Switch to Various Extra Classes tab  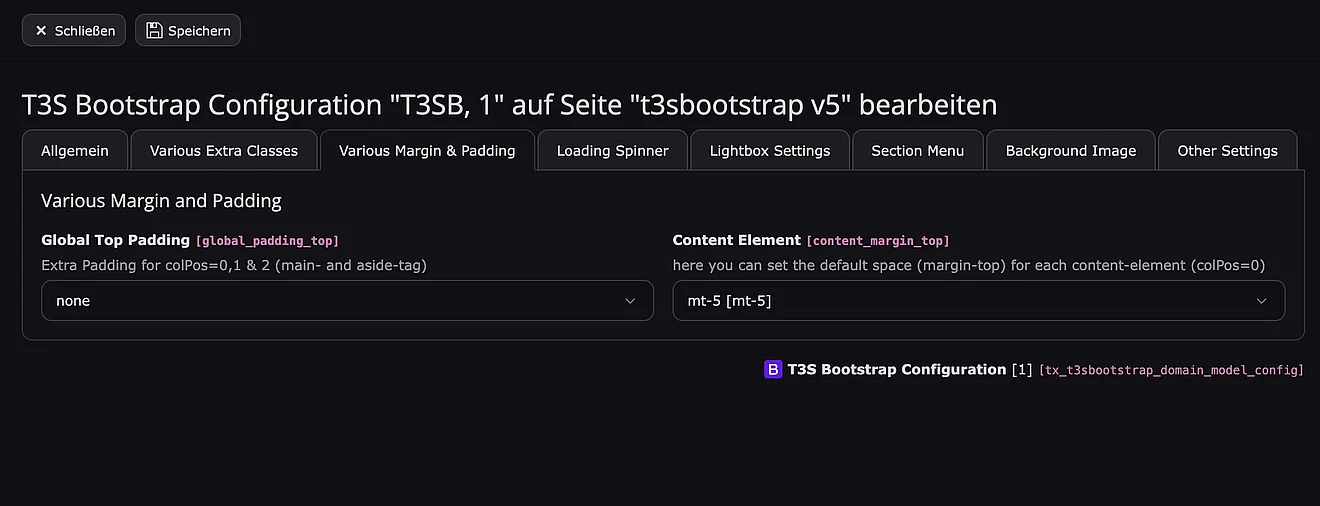point(224,151)
